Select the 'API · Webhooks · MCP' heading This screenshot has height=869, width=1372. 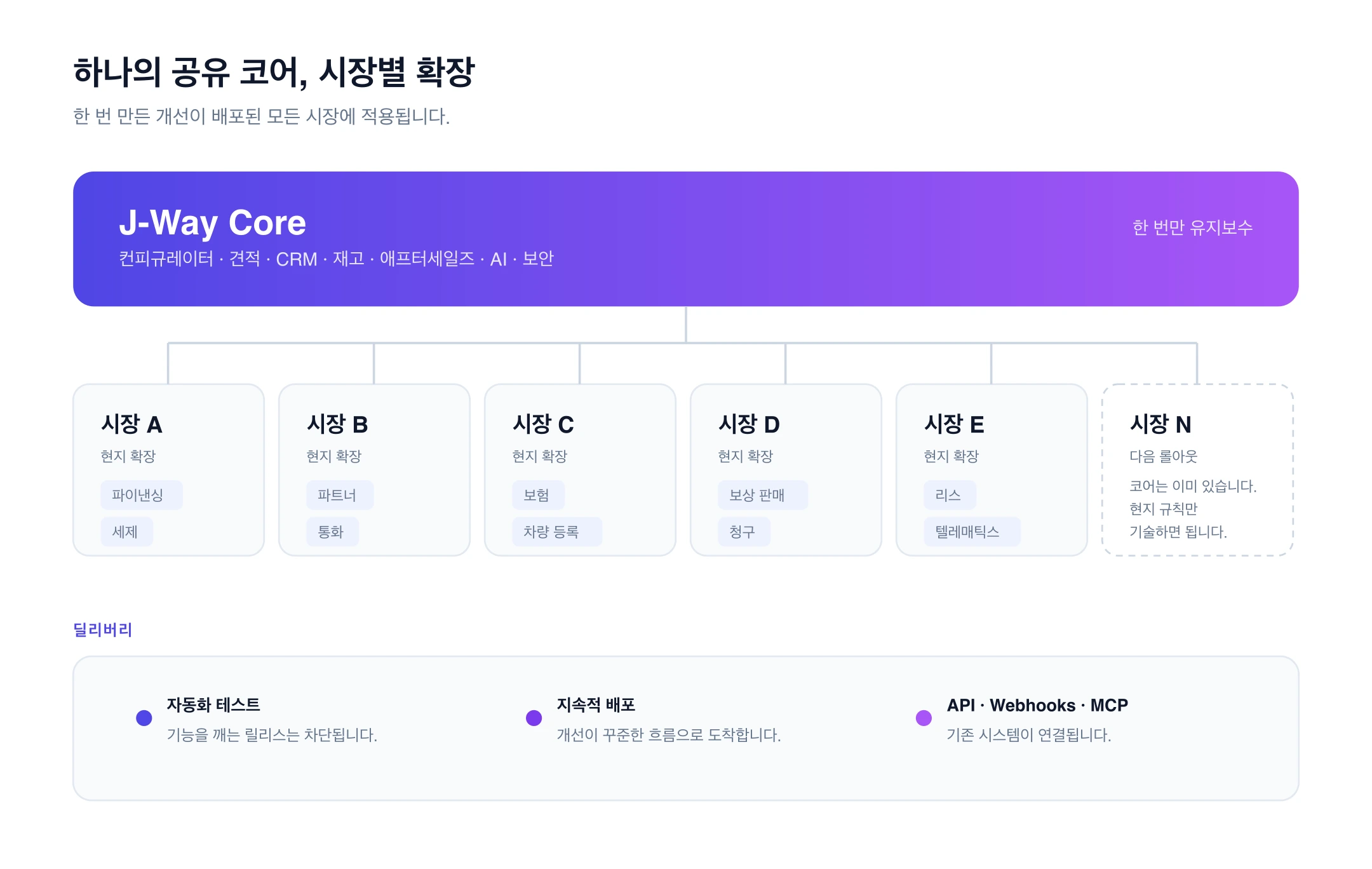point(1037,705)
